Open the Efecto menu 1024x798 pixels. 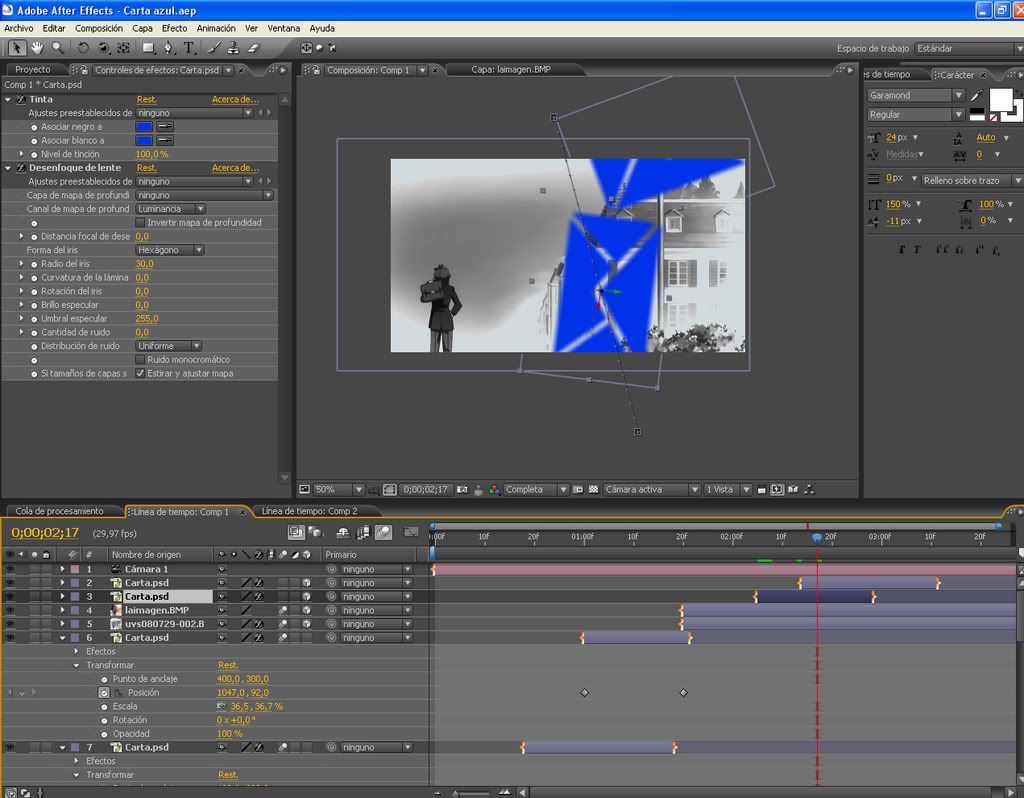click(174, 28)
